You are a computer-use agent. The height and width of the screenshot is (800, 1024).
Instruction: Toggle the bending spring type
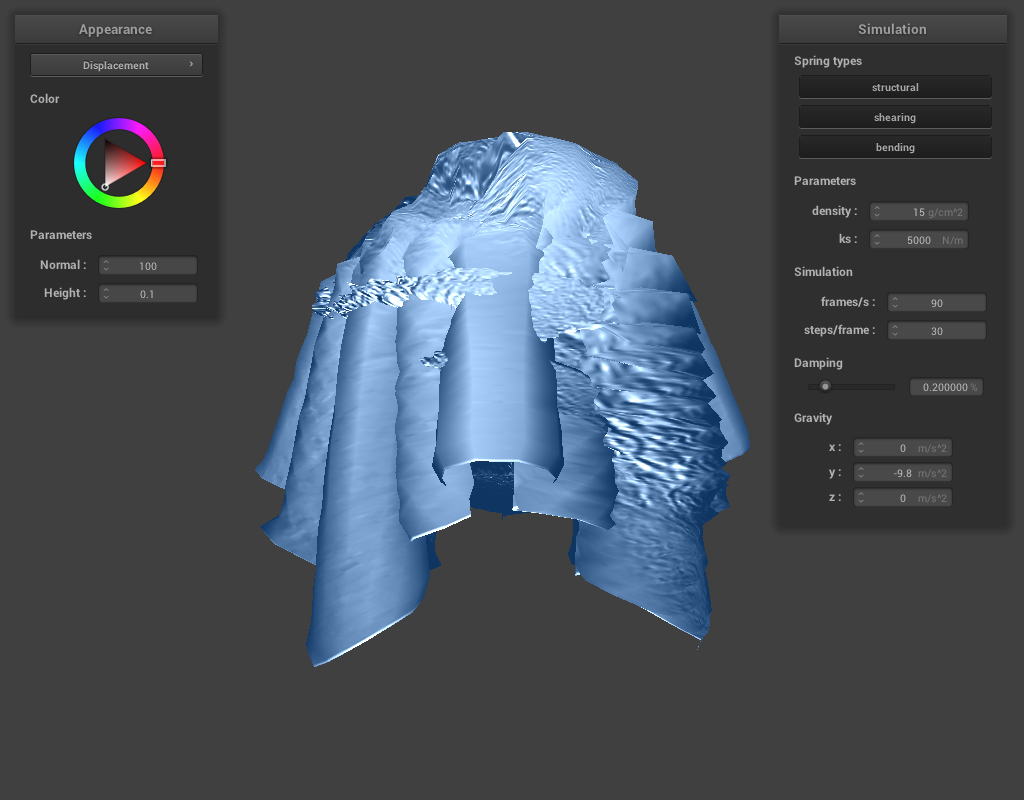click(x=894, y=147)
